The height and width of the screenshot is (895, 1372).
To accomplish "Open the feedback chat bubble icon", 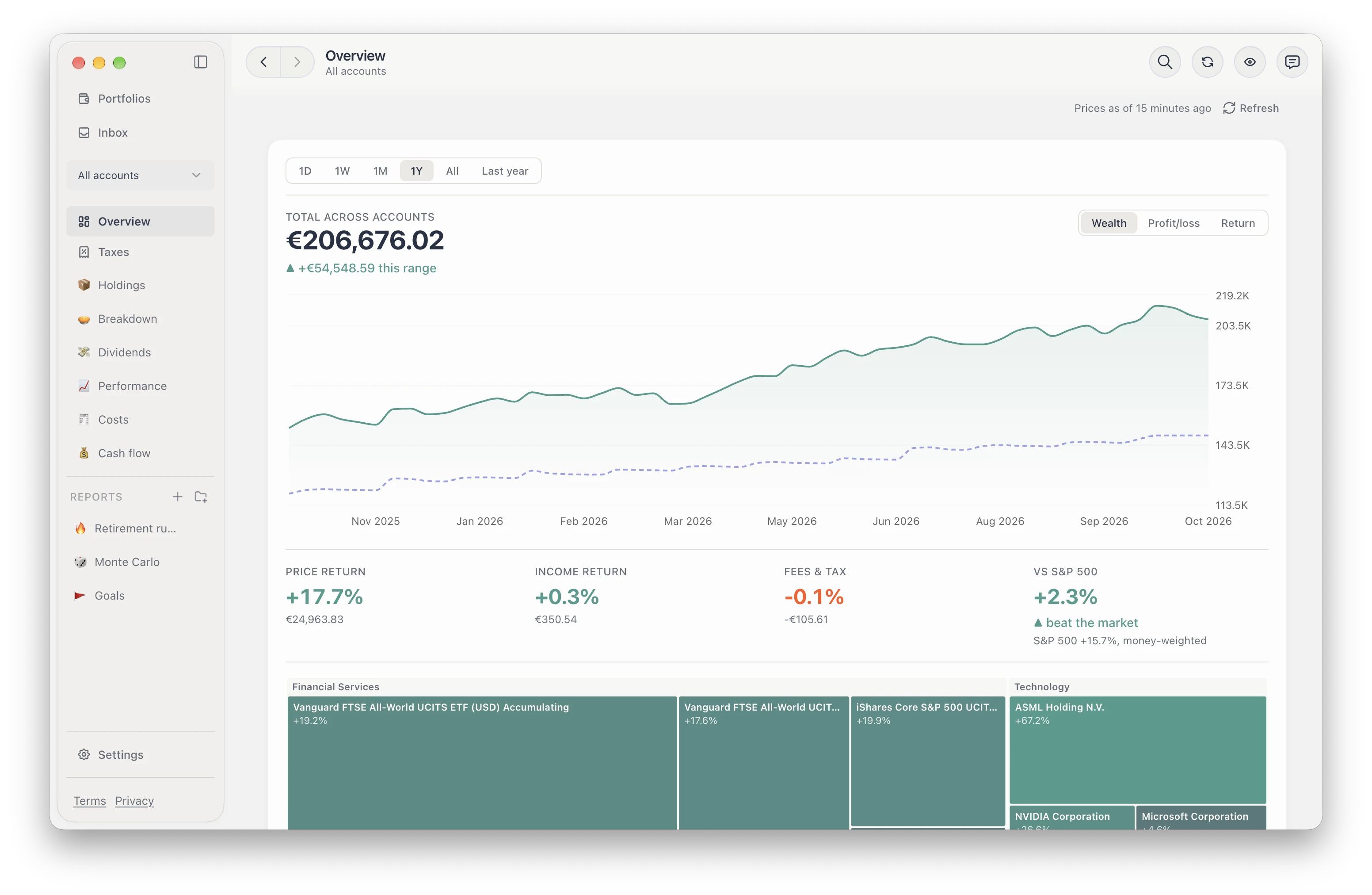I will [1292, 62].
